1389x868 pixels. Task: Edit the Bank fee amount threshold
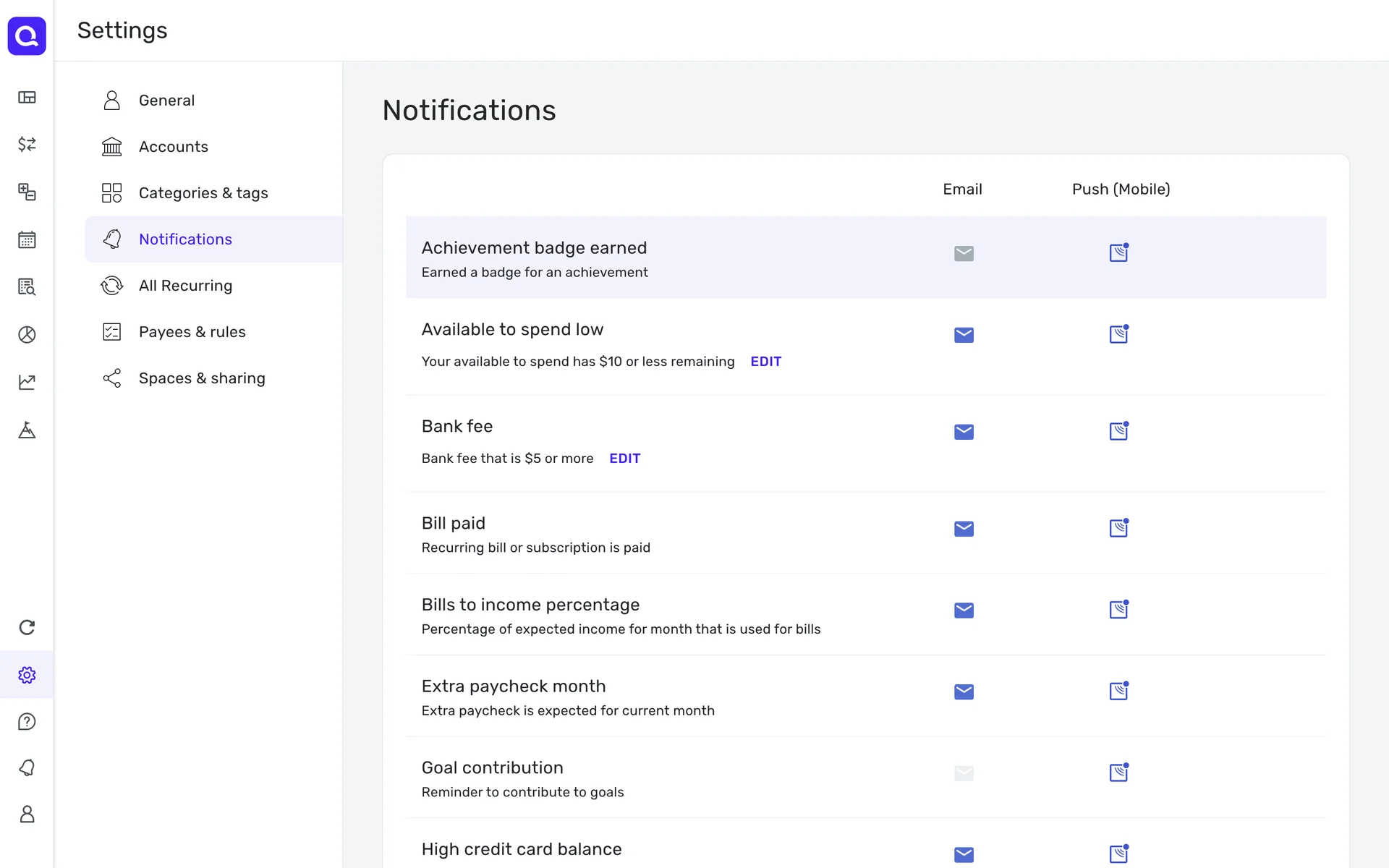[624, 459]
